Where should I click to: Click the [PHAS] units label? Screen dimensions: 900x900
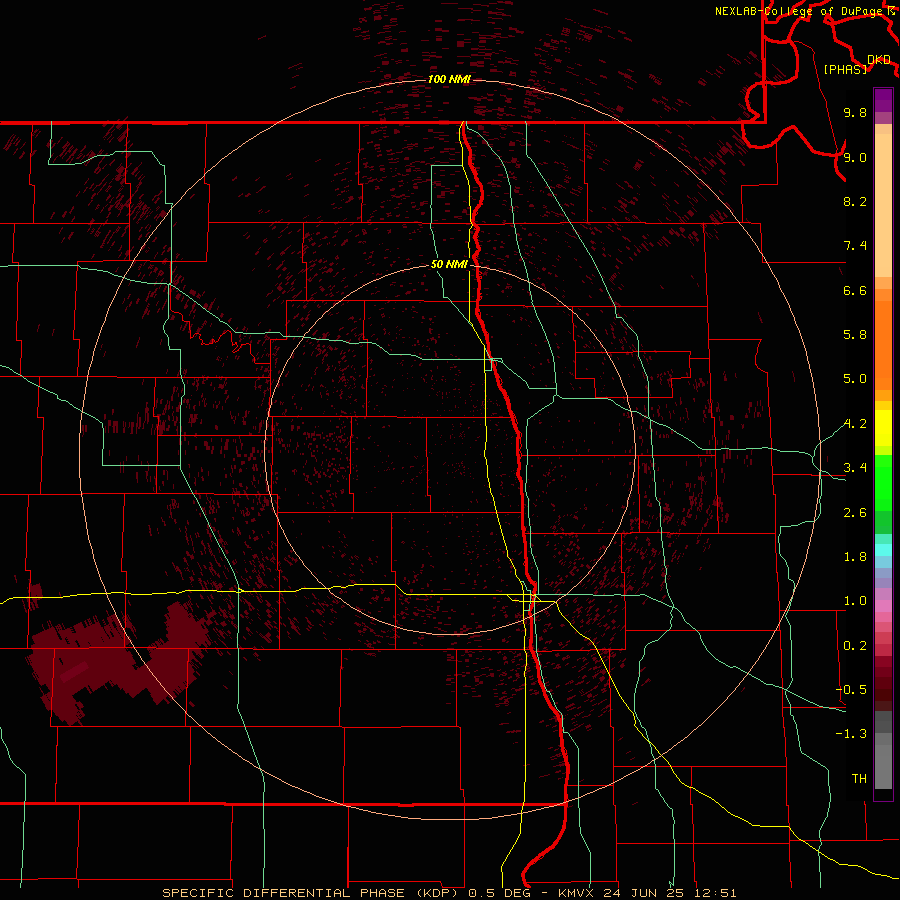click(x=845, y=69)
